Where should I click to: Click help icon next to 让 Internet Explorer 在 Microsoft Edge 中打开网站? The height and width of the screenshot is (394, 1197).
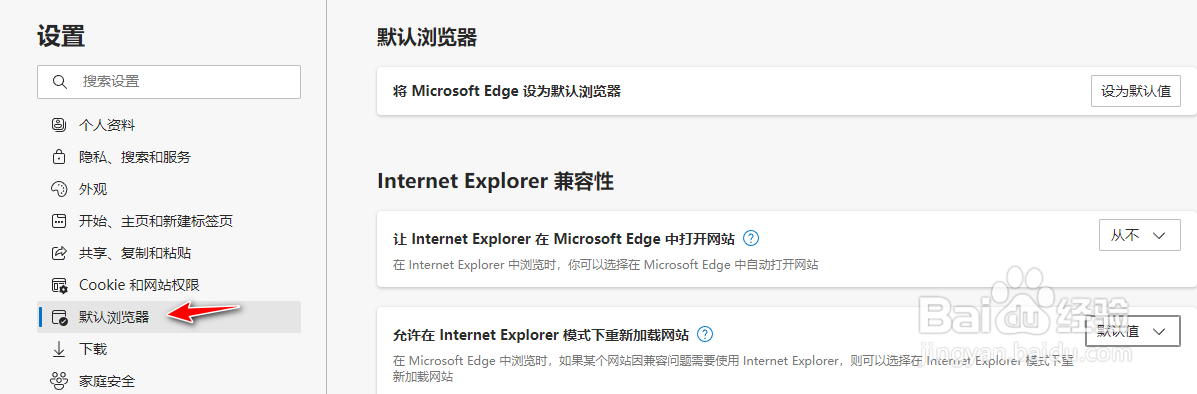(751, 238)
